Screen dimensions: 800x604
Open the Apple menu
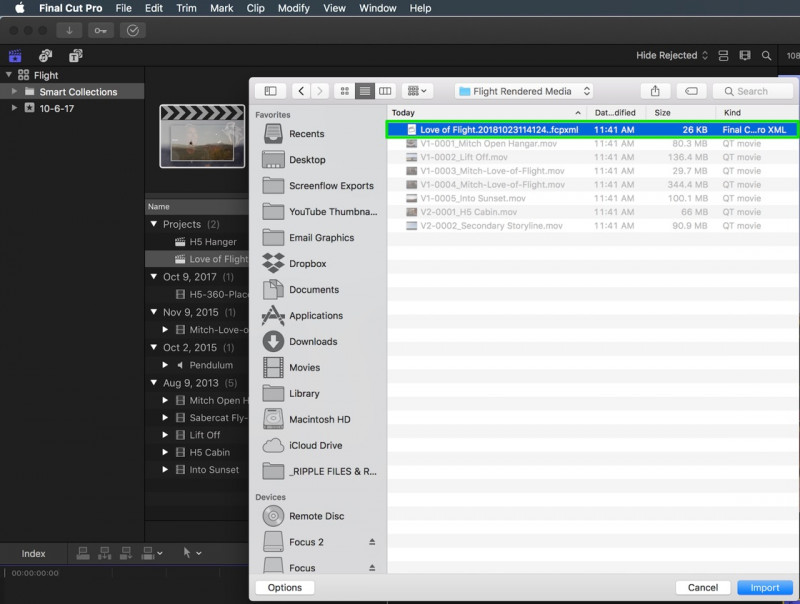click(x=19, y=8)
